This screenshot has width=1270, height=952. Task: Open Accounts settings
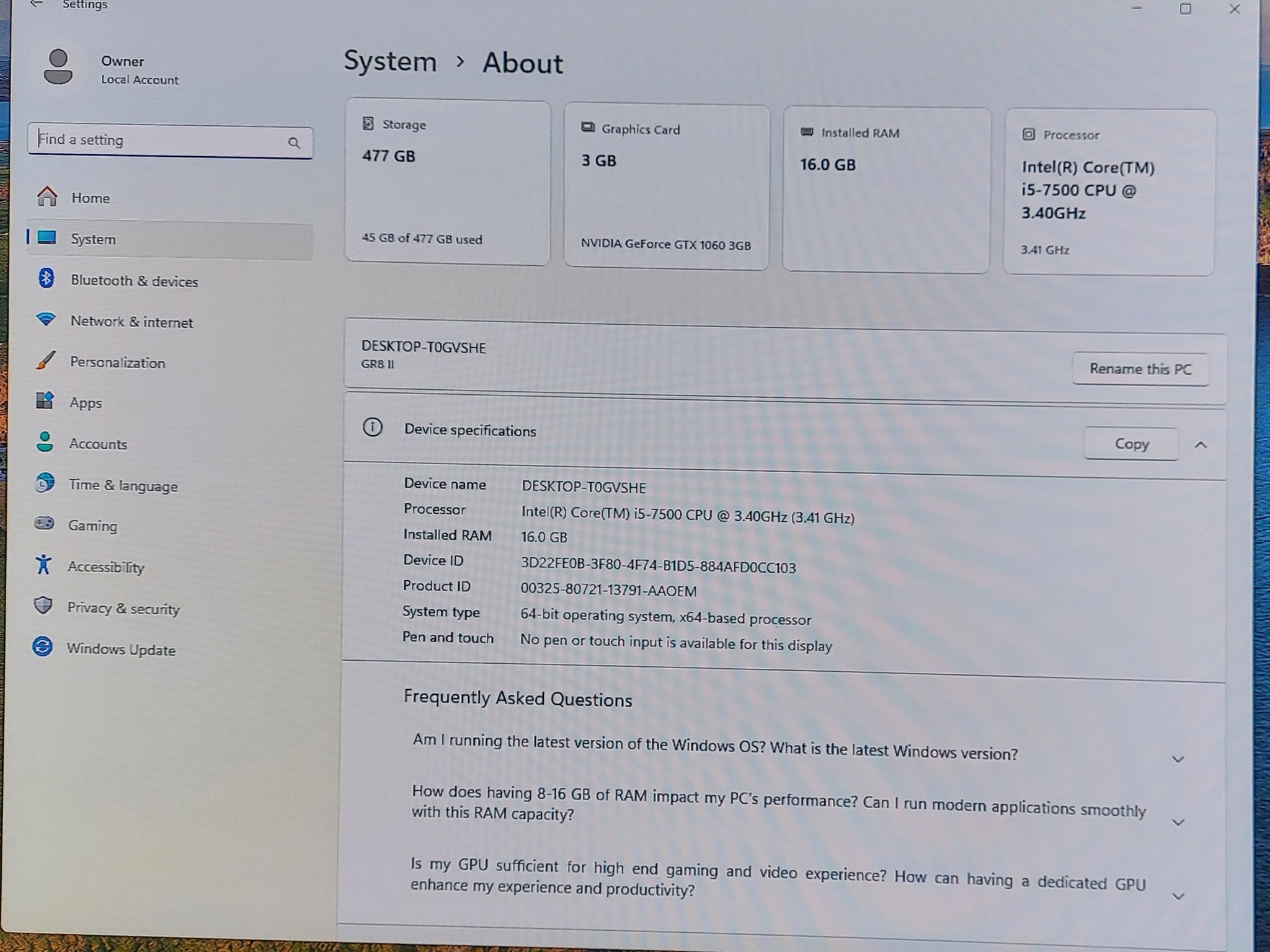[98, 444]
